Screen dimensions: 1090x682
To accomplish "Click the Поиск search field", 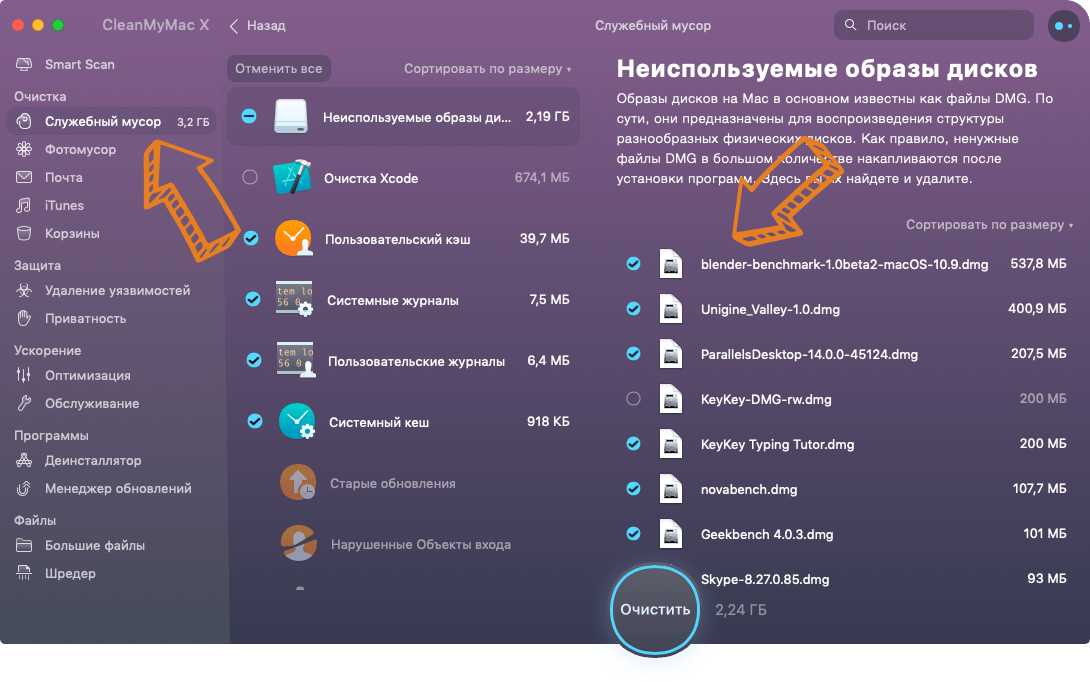I will tap(934, 25).
